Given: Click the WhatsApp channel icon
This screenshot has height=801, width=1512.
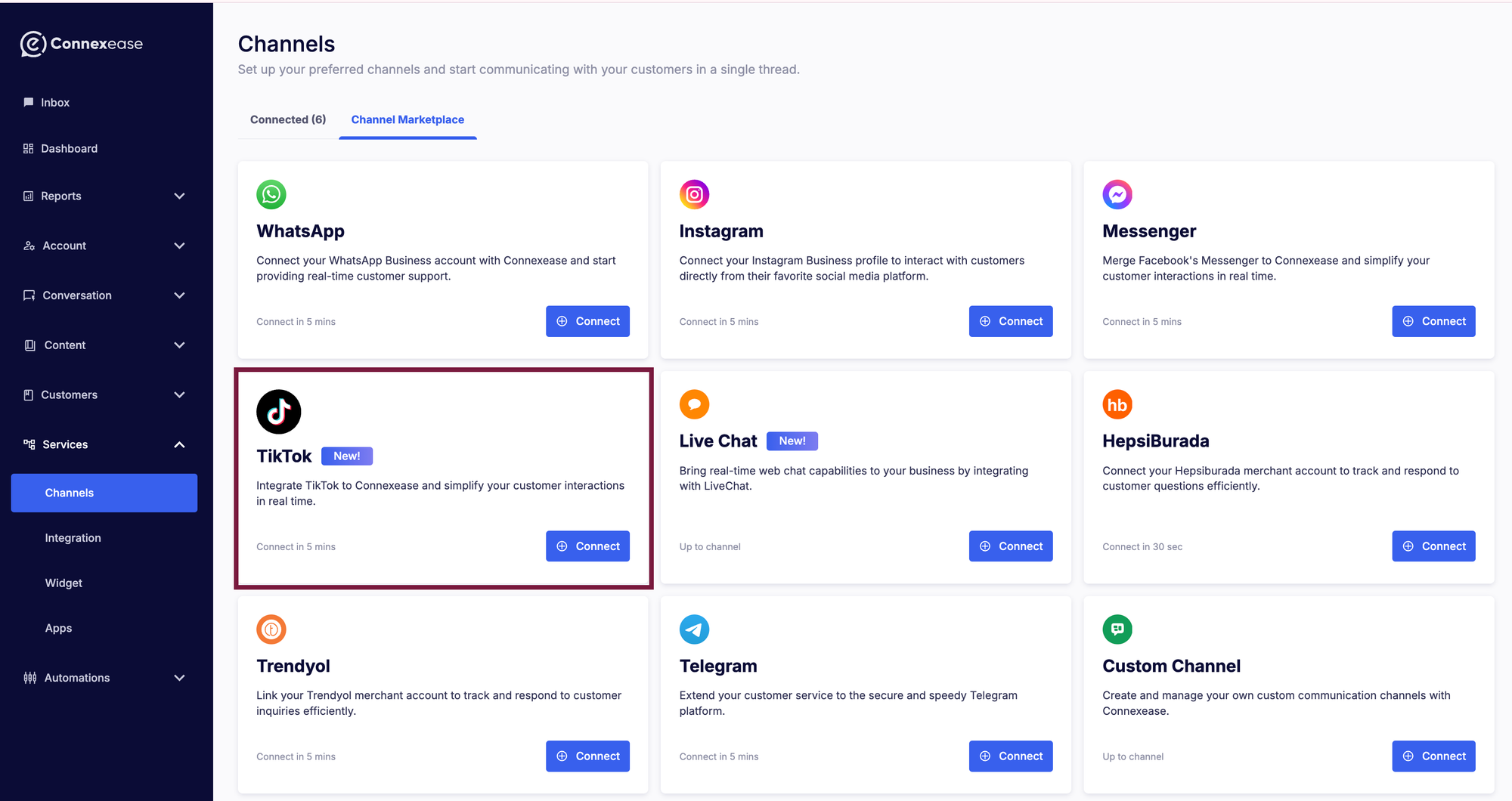Looking at the screenshot, I should pyautogui.click(x=271, y=195).
